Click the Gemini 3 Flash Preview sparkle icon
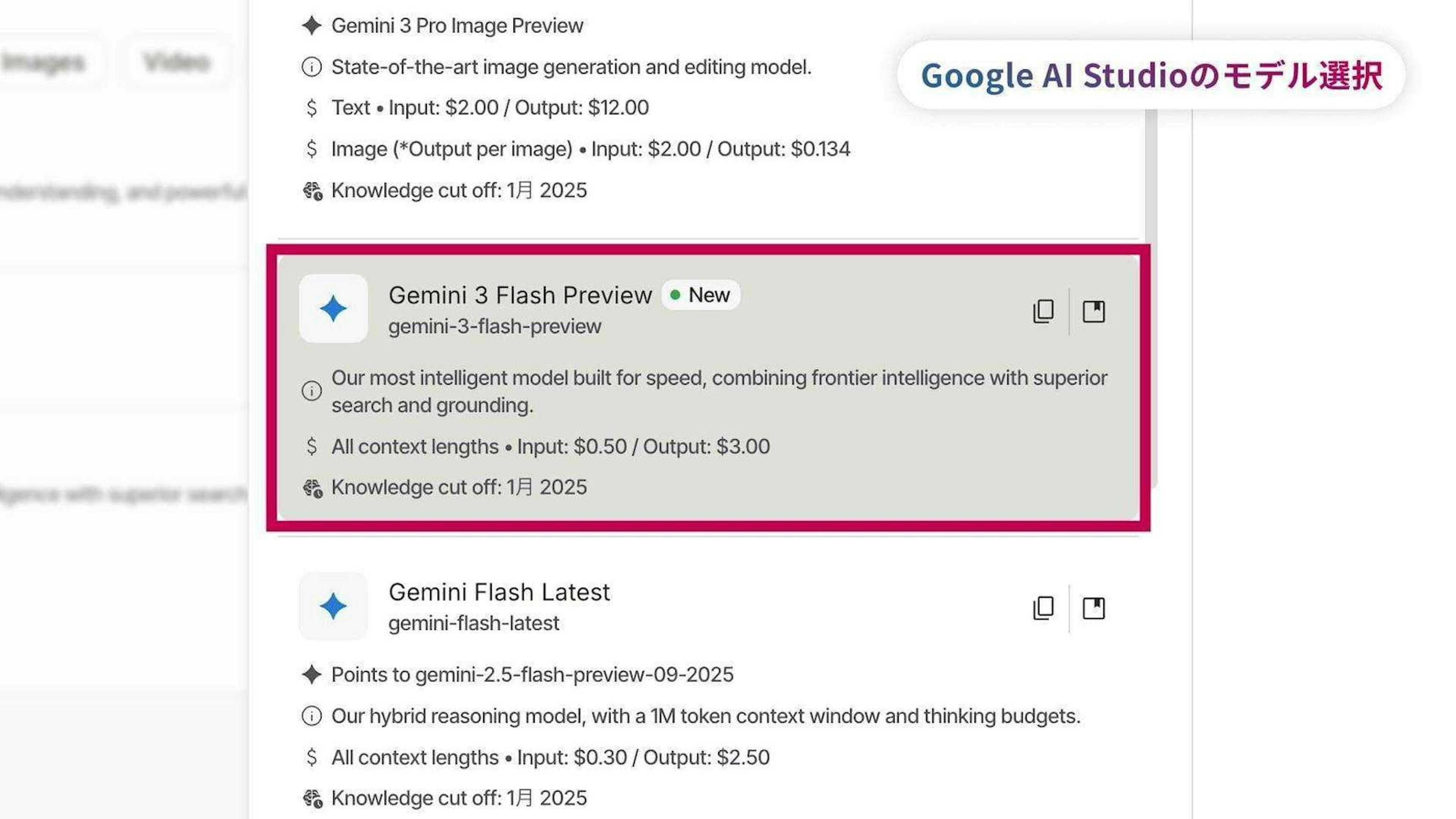1456x819 pixels. [x=333, y=309]
